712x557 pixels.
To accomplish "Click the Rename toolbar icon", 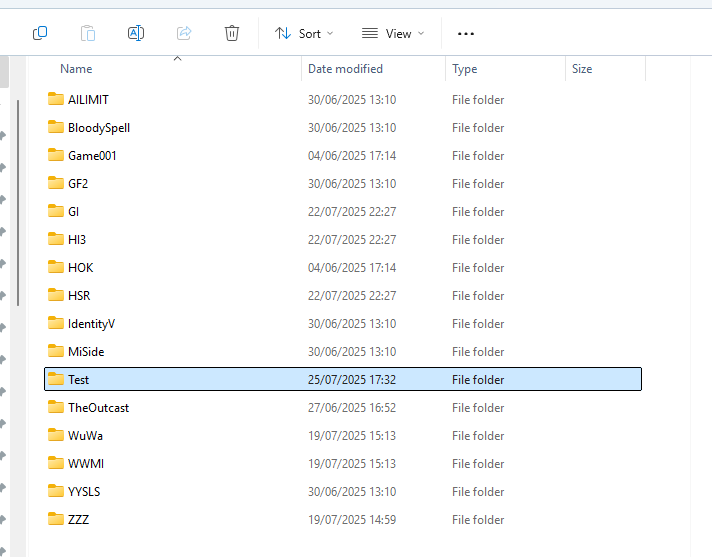I will [x=136, y=33].
